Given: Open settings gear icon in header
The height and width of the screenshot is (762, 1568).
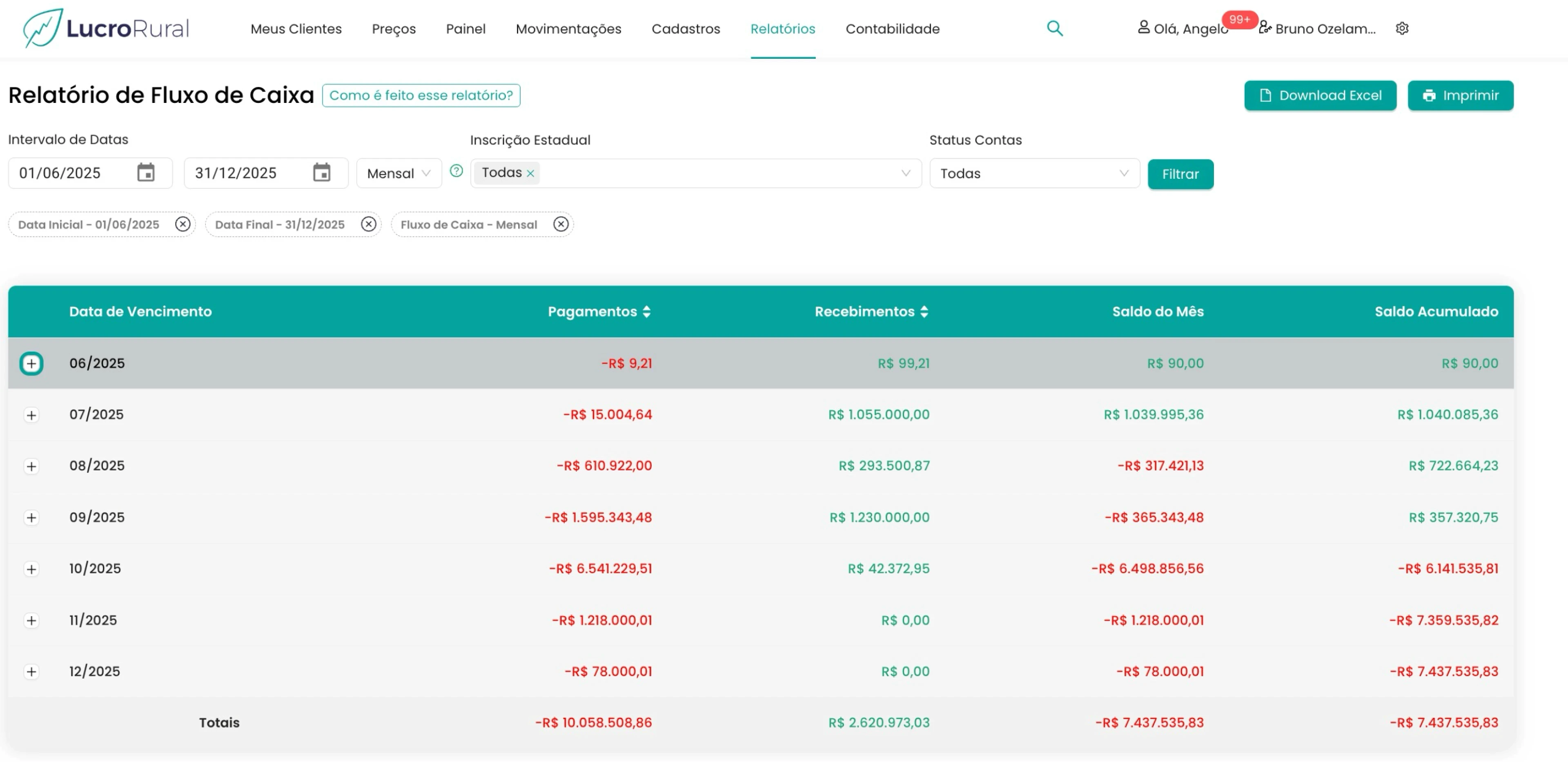Looking at the screenshot, I should point(1402,29).
